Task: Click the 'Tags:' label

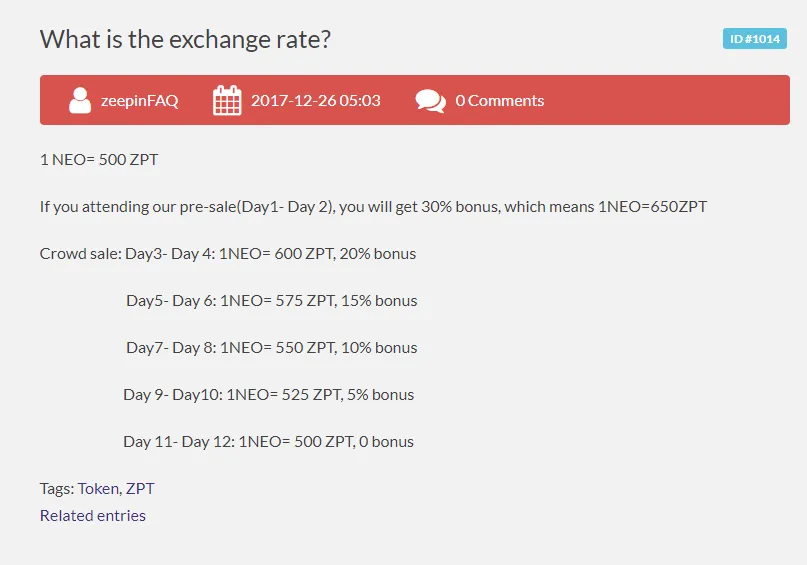Action: click(x=57, y=488)
